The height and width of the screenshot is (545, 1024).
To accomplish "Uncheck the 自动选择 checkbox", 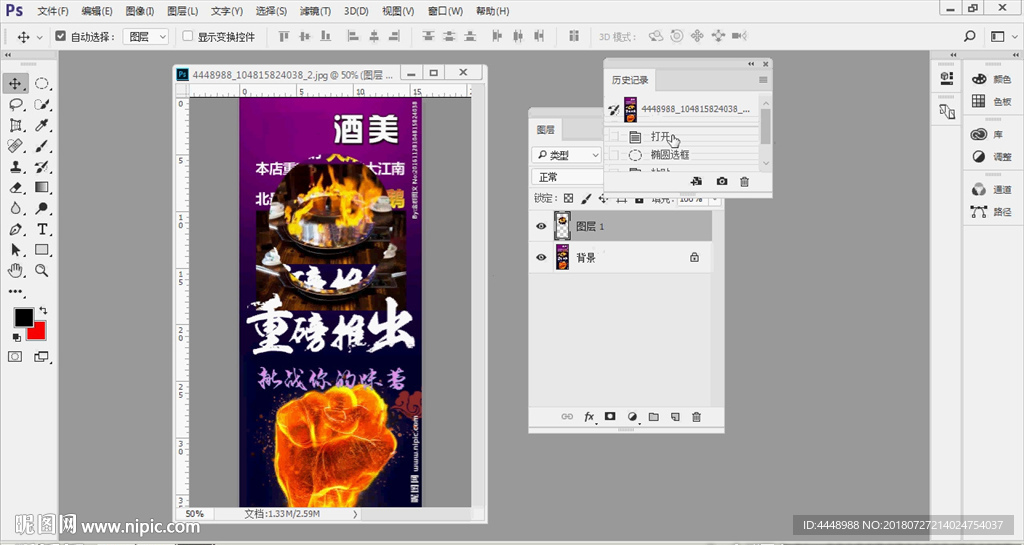I will [60, 37].
